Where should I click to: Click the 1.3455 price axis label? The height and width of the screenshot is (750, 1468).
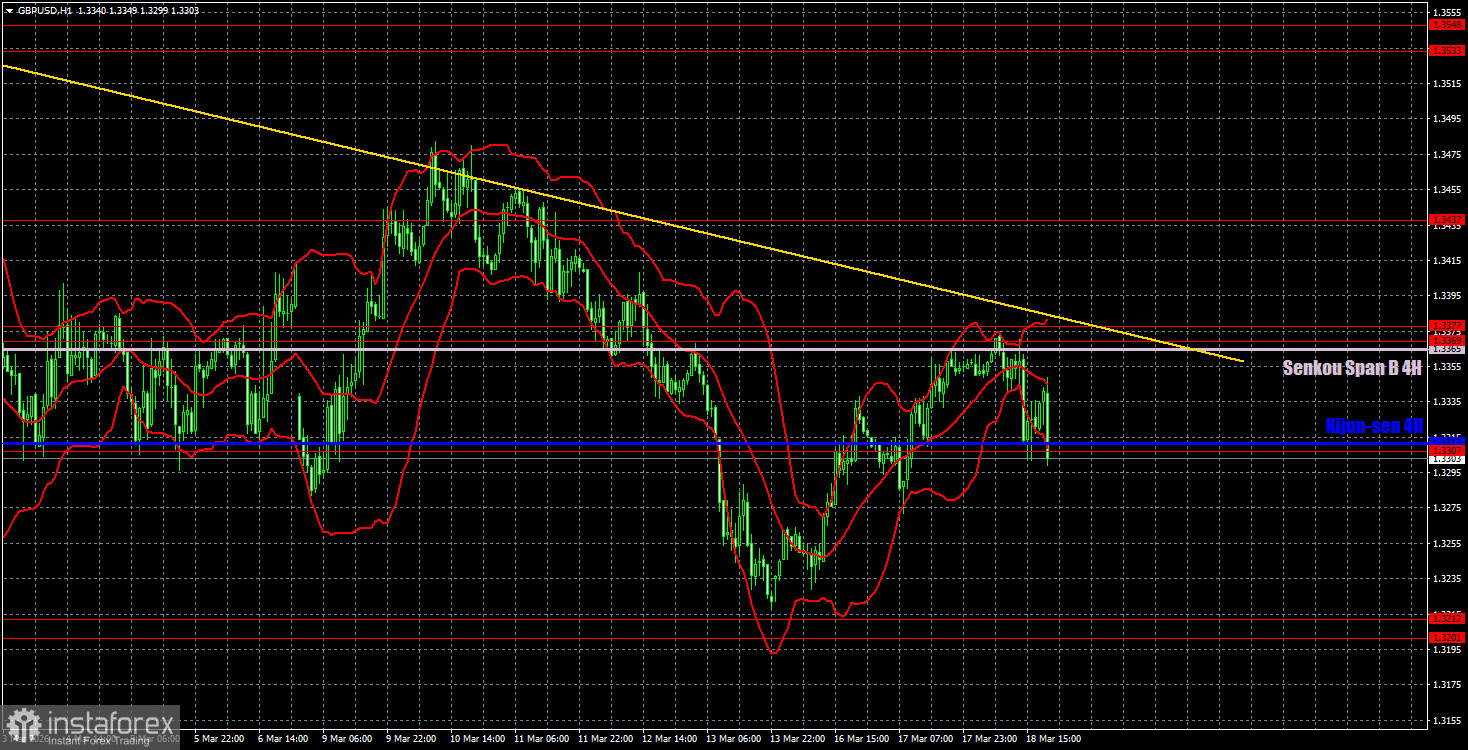click(1447, 189)
